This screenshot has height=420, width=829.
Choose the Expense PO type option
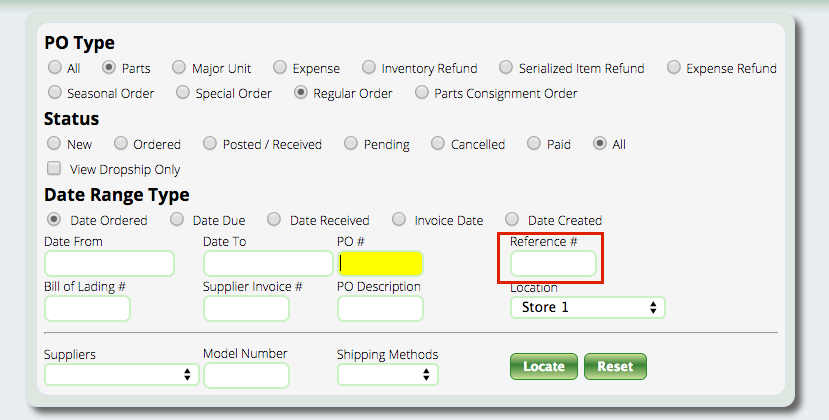[280, 68]
